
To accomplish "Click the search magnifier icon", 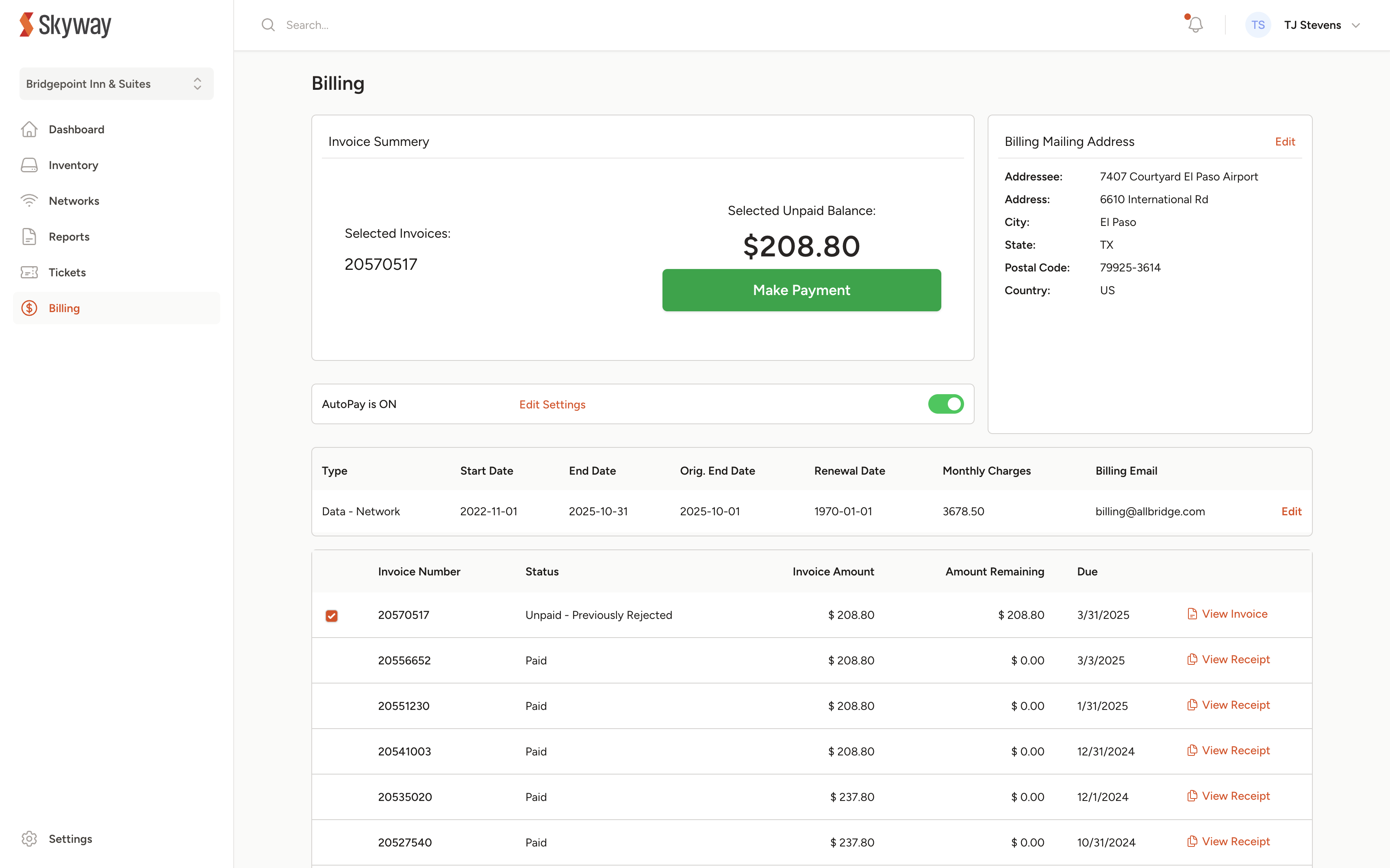I will [x=267, y=25].
